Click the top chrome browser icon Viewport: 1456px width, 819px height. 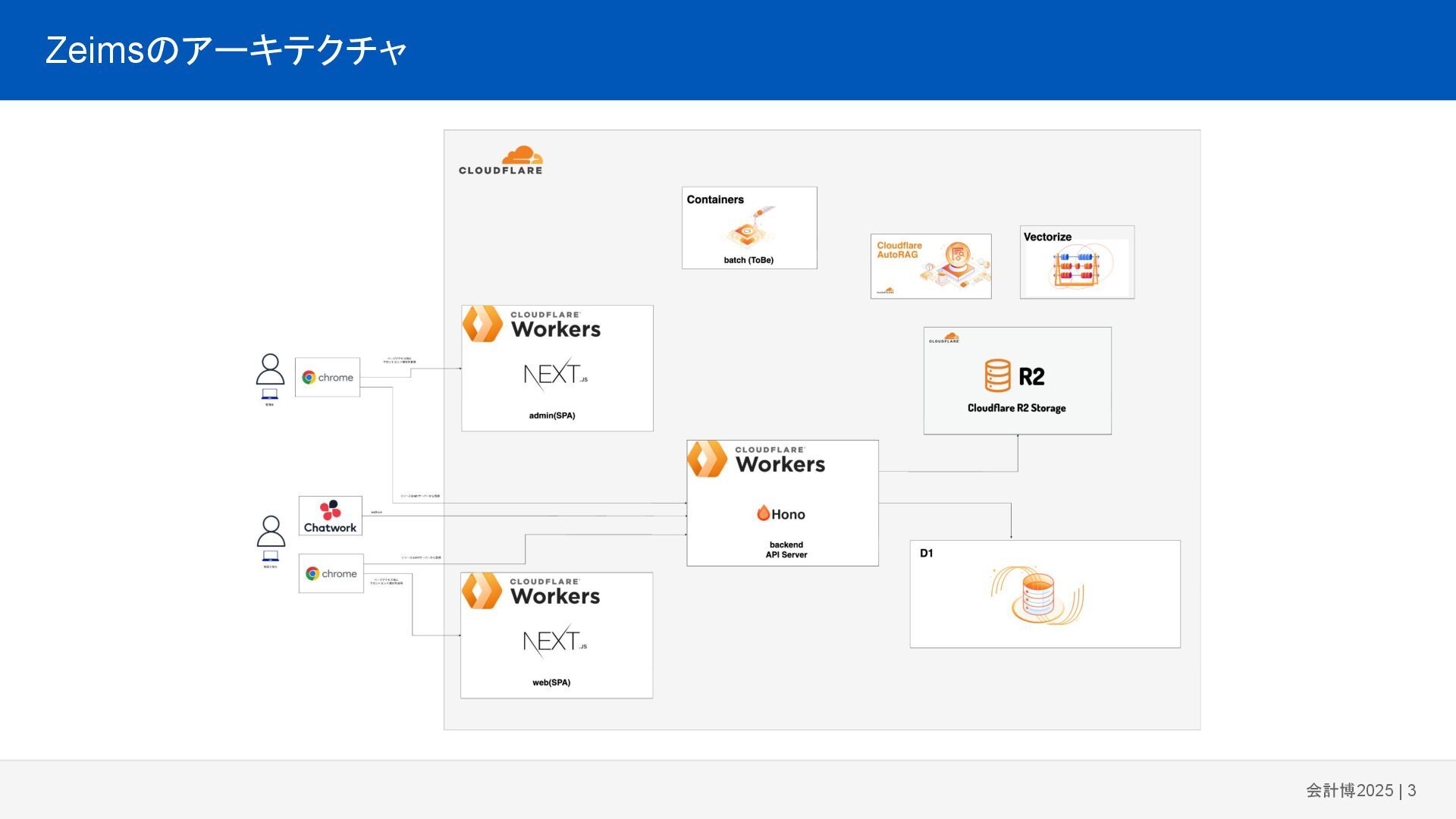pos(309,378)
